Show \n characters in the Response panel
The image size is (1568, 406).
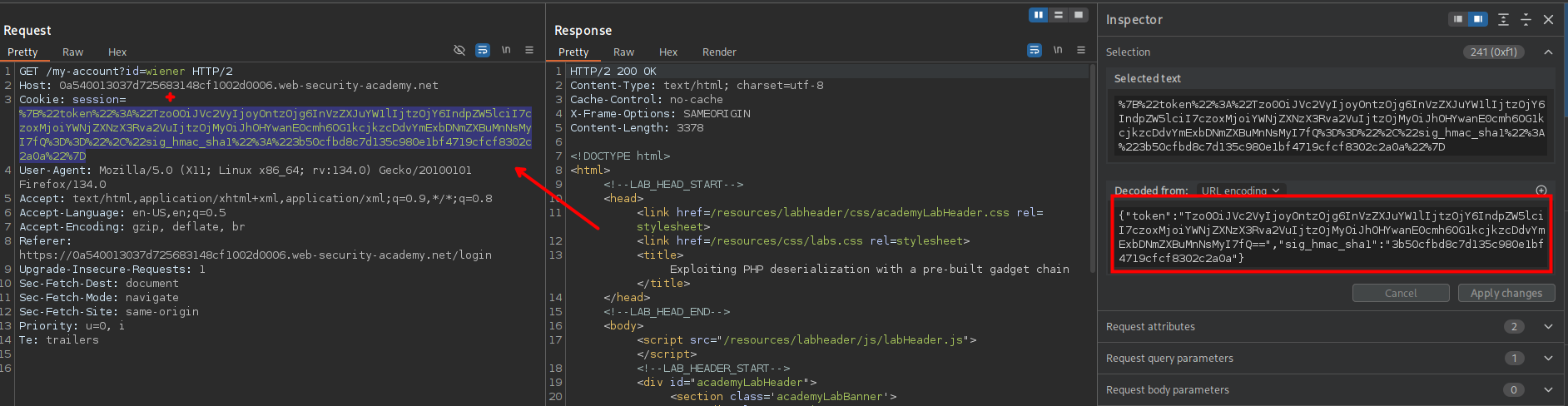pos(1058,51)
